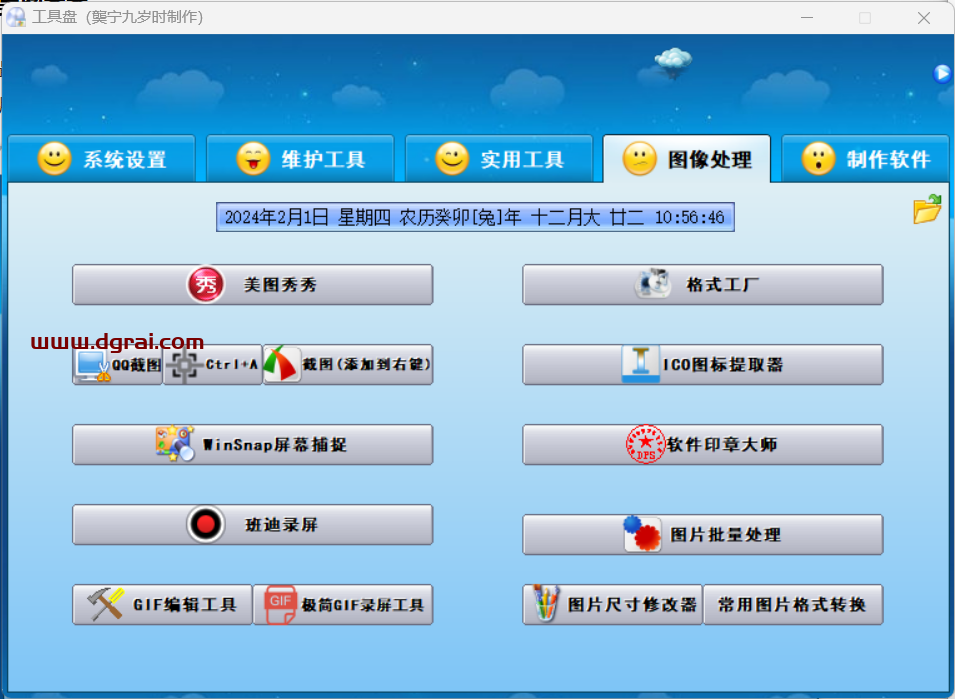Image resolution: width=955 pixels, height=699 pixels.
Task: Click the 格式工厂 app icon
Action: click(653, 284)
